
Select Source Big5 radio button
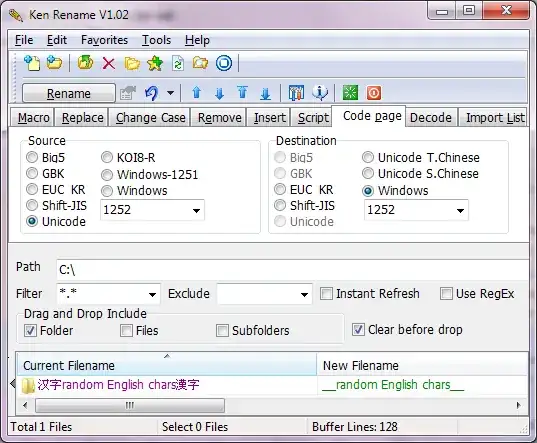[x=32, y=157]
